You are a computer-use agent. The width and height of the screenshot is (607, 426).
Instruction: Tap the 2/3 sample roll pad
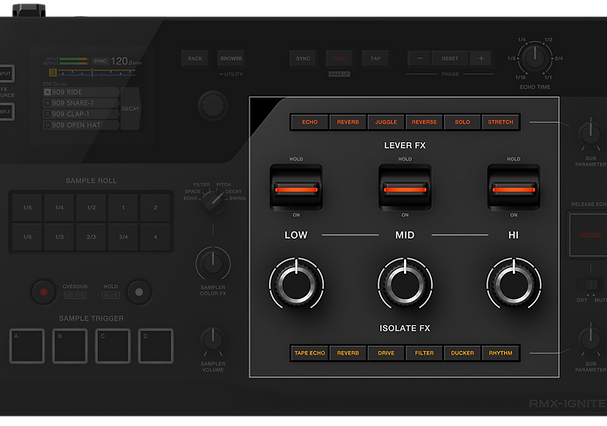coord(91,237)
